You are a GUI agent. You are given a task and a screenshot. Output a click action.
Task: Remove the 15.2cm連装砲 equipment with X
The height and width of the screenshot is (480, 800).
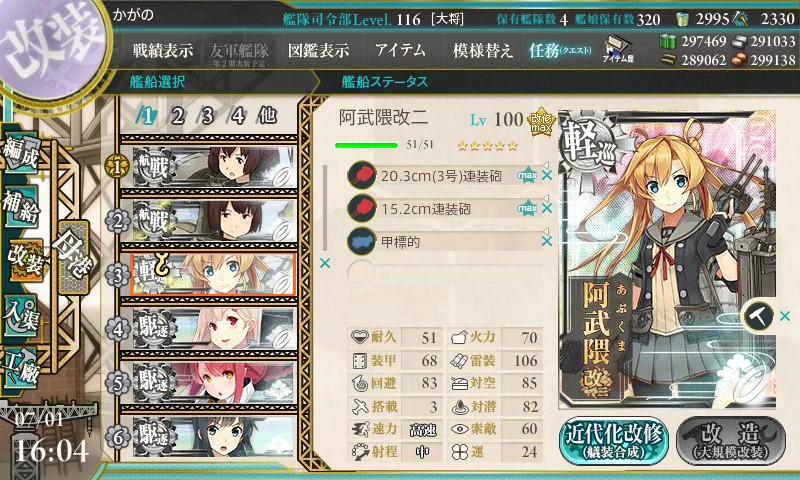click(546, 208)
